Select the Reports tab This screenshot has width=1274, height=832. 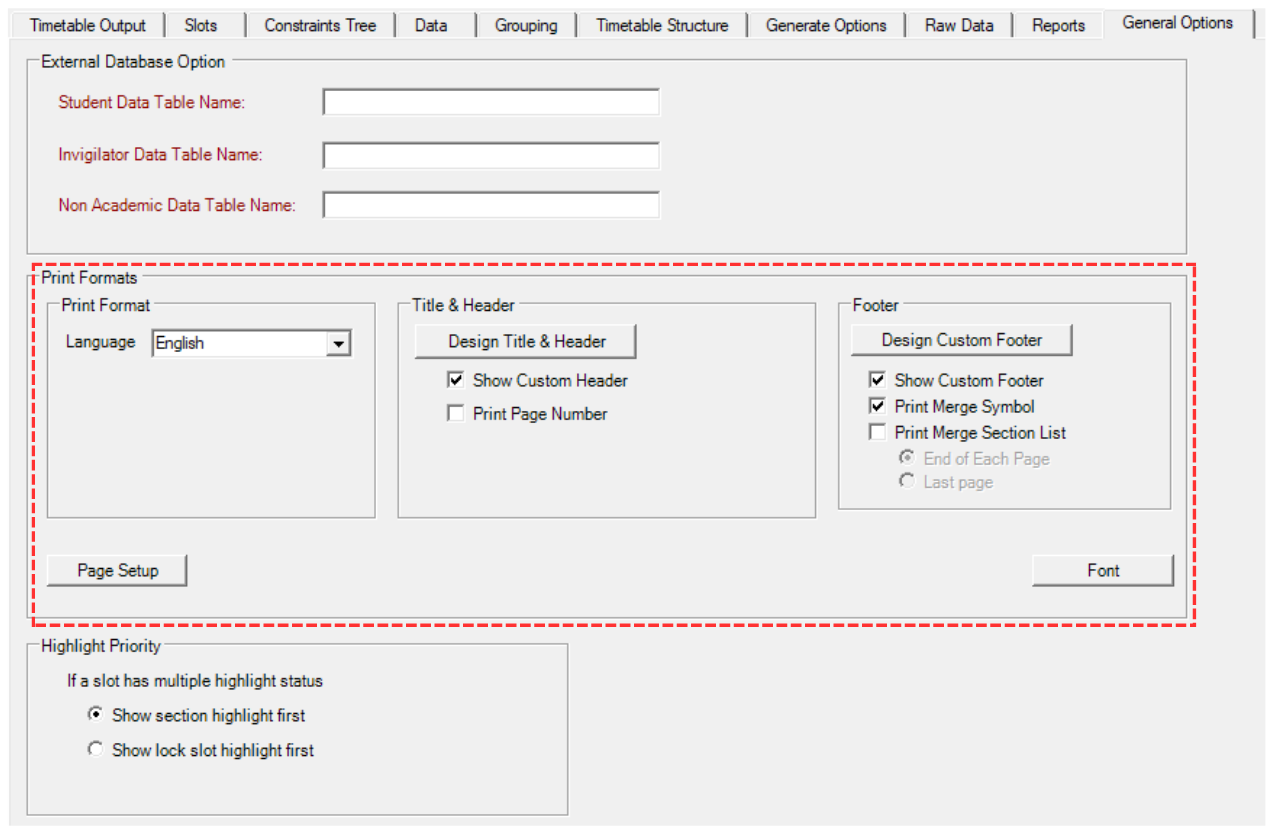[x=1058, y=25]
